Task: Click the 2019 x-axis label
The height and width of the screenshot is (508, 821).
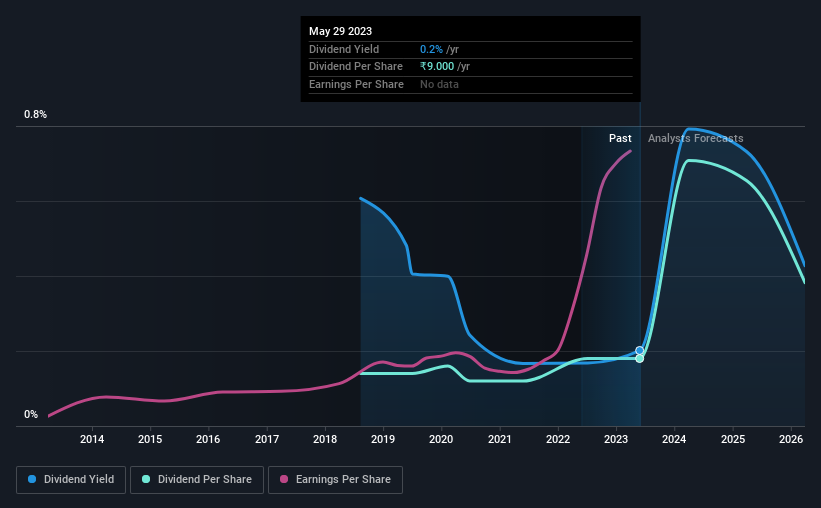Action: [383, 439]
